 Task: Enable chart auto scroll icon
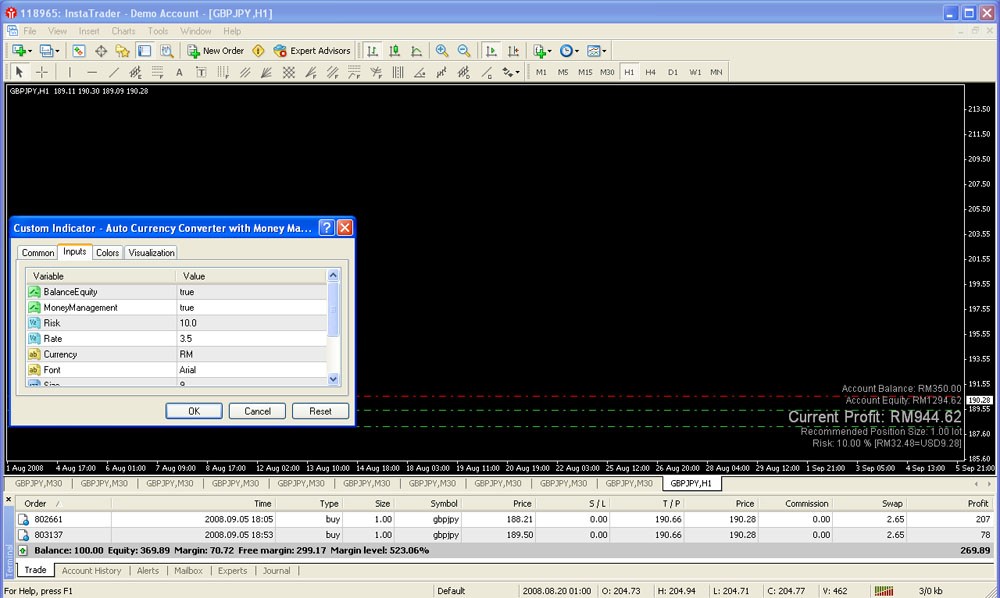[x=491, y=51]
